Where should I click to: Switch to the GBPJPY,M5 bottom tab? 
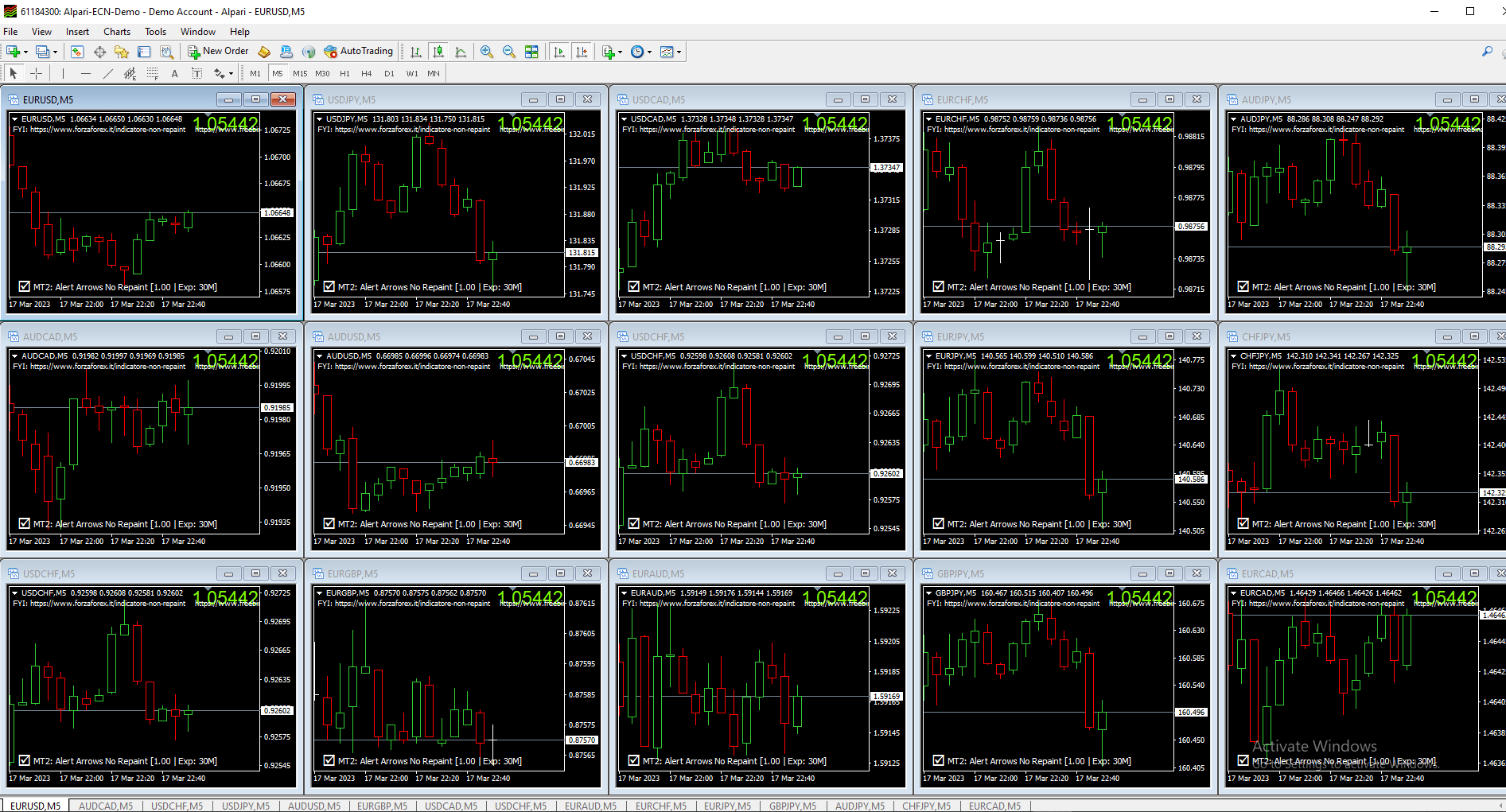pos(792,806)
